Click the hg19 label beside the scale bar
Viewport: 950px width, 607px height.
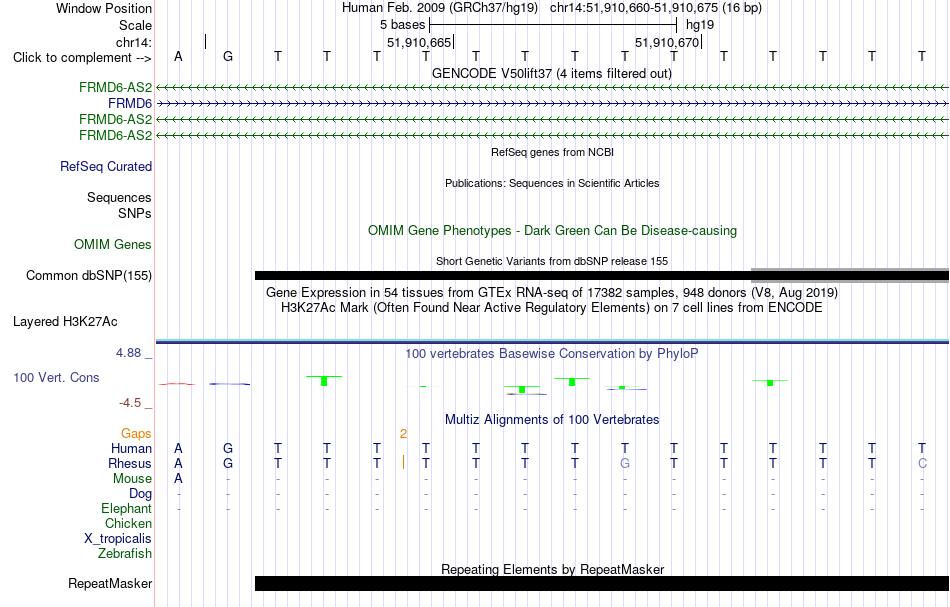pyautogui.click(x=700, y=25)
